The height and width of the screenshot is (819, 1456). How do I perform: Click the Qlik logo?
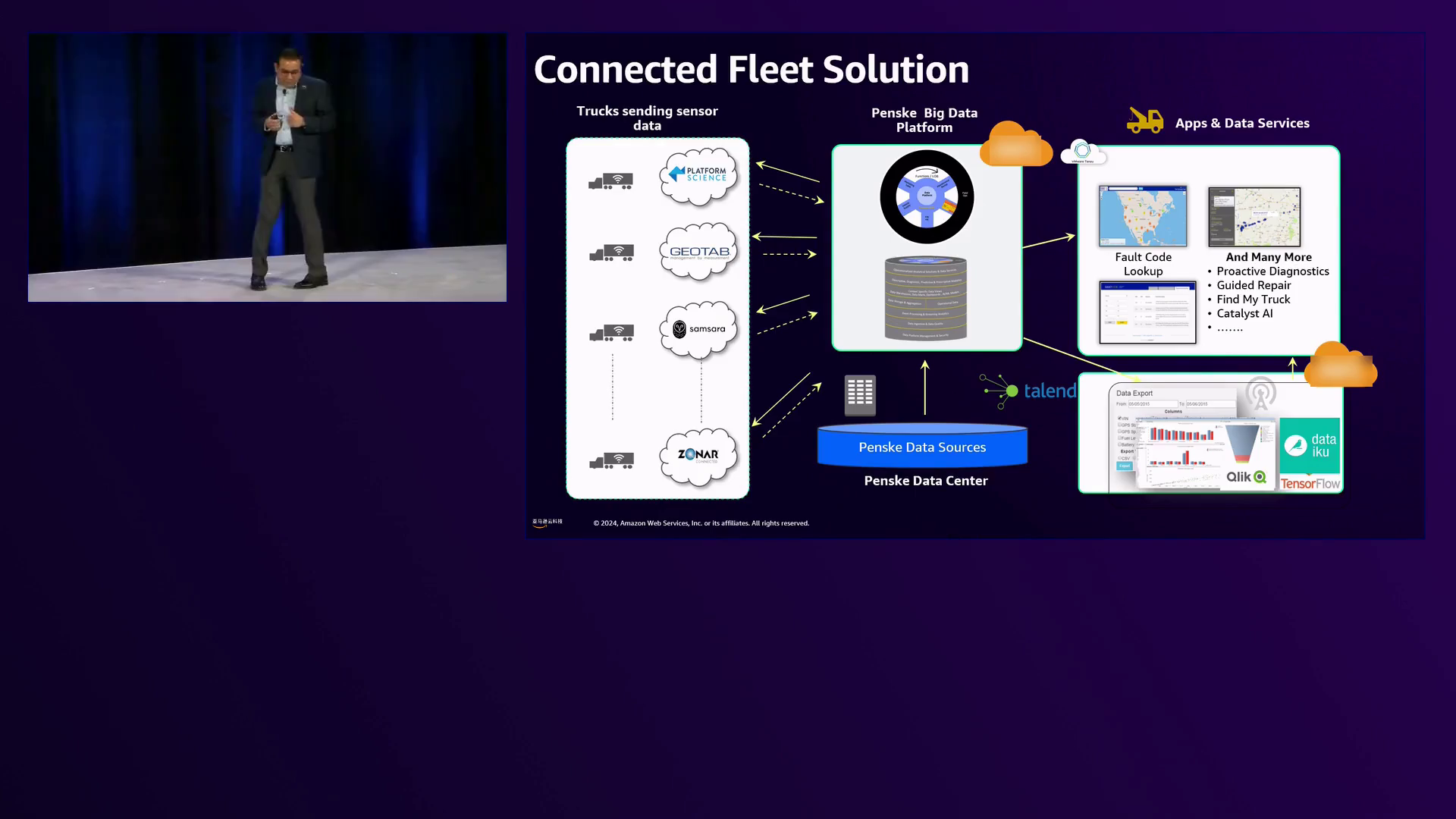pyautogui.click(x=1246, y=477)
